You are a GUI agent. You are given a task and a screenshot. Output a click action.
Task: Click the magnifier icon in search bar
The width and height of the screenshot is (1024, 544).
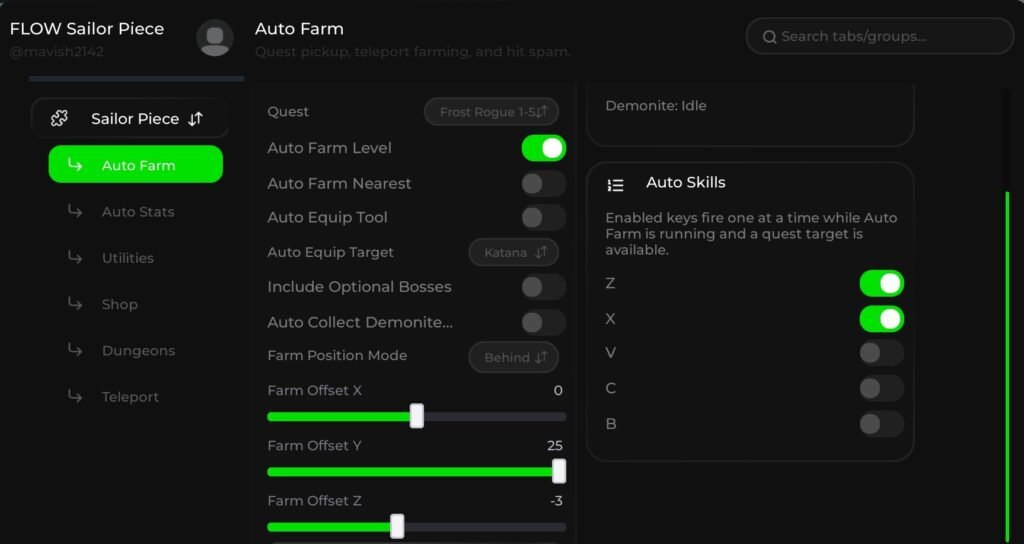(x=769, y=37)
